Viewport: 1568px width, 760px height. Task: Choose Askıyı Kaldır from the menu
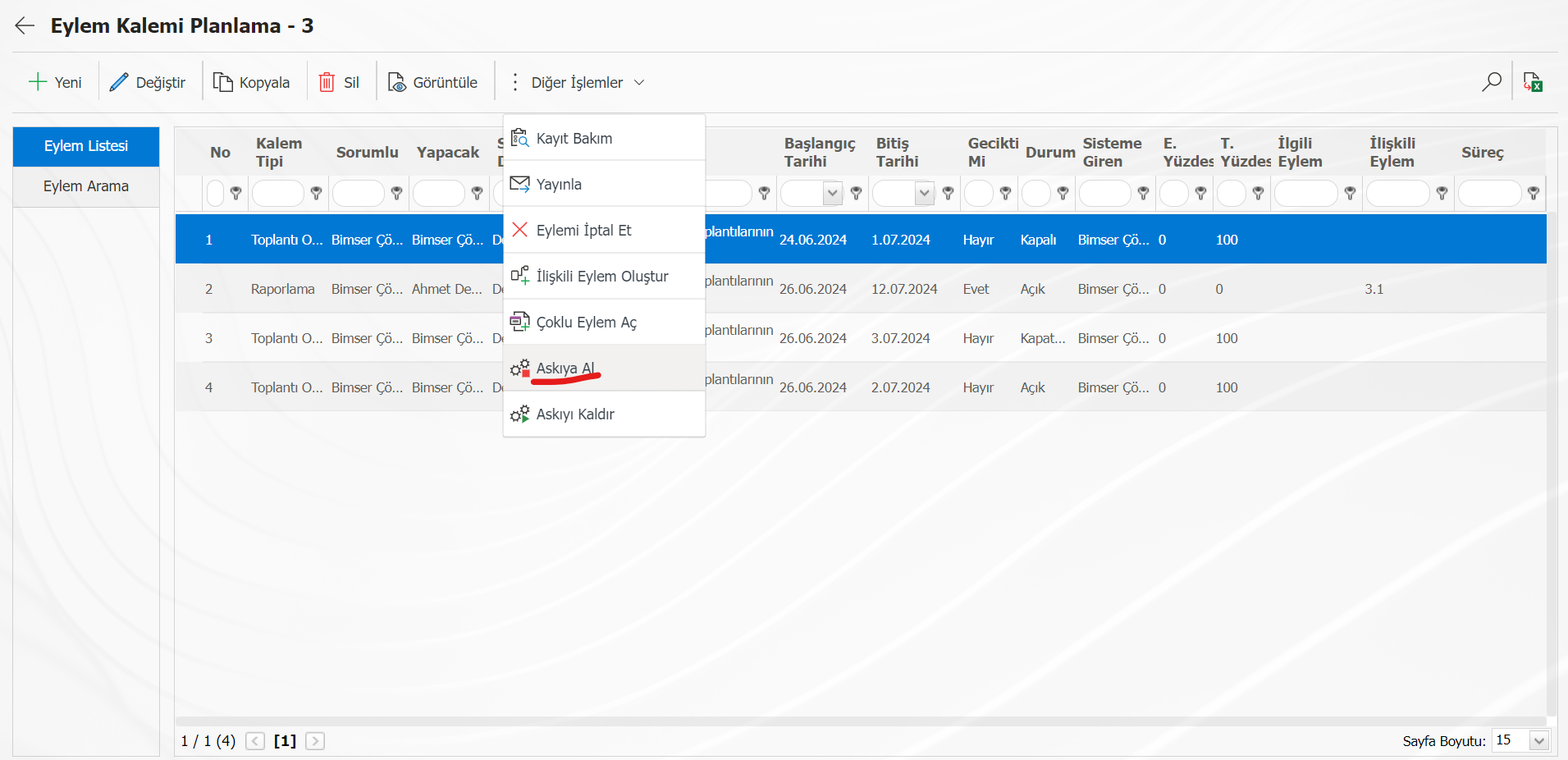[x=604, y=414]
